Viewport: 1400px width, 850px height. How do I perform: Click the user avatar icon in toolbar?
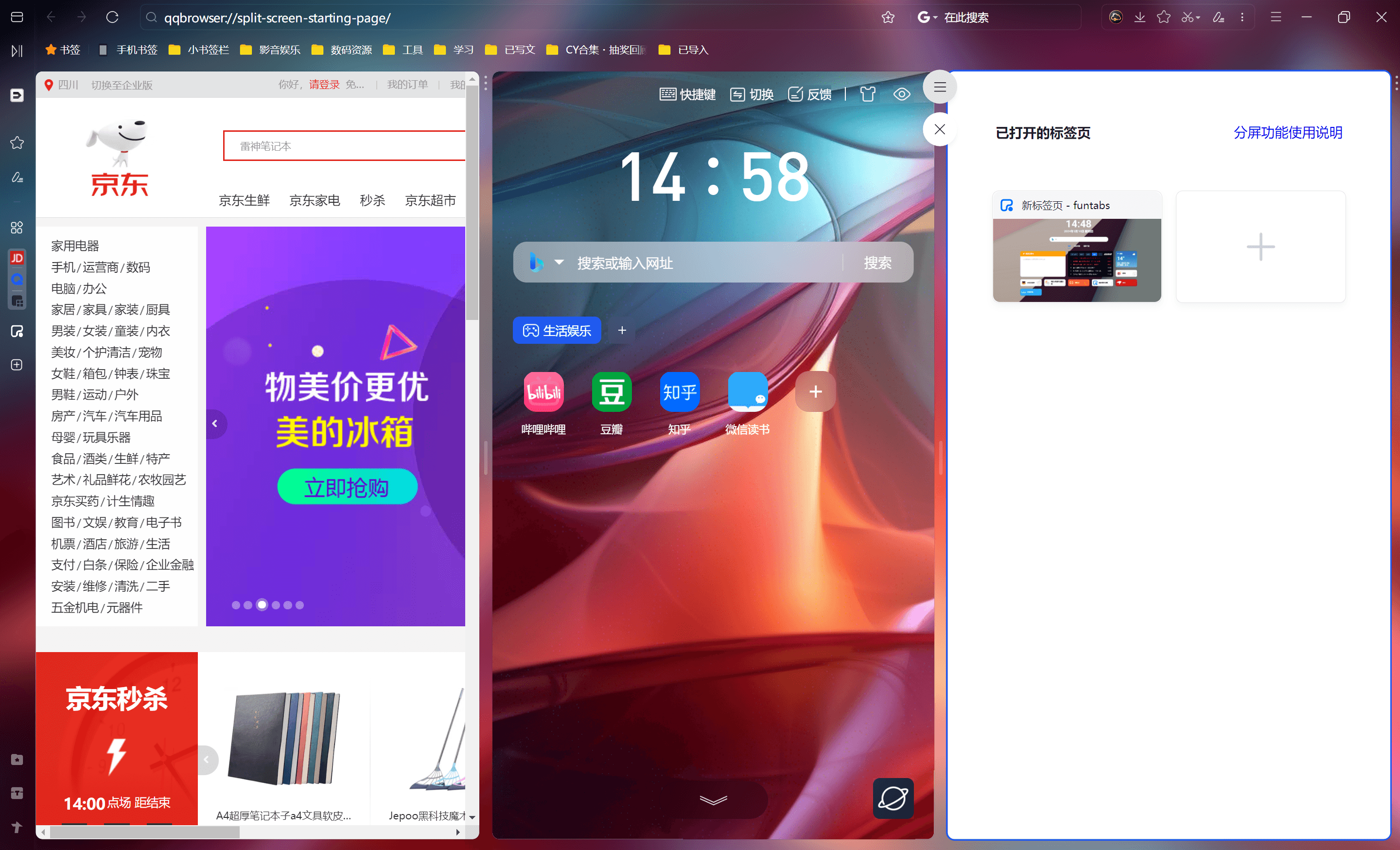pos(1115,18)
